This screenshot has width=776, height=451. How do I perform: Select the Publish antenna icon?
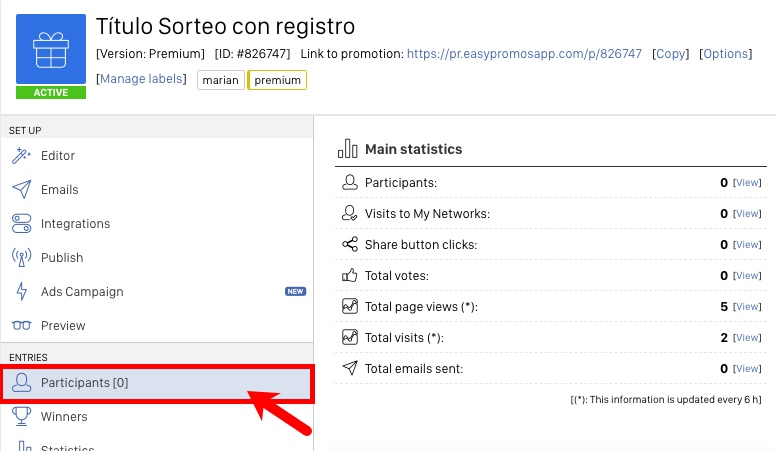21,257
